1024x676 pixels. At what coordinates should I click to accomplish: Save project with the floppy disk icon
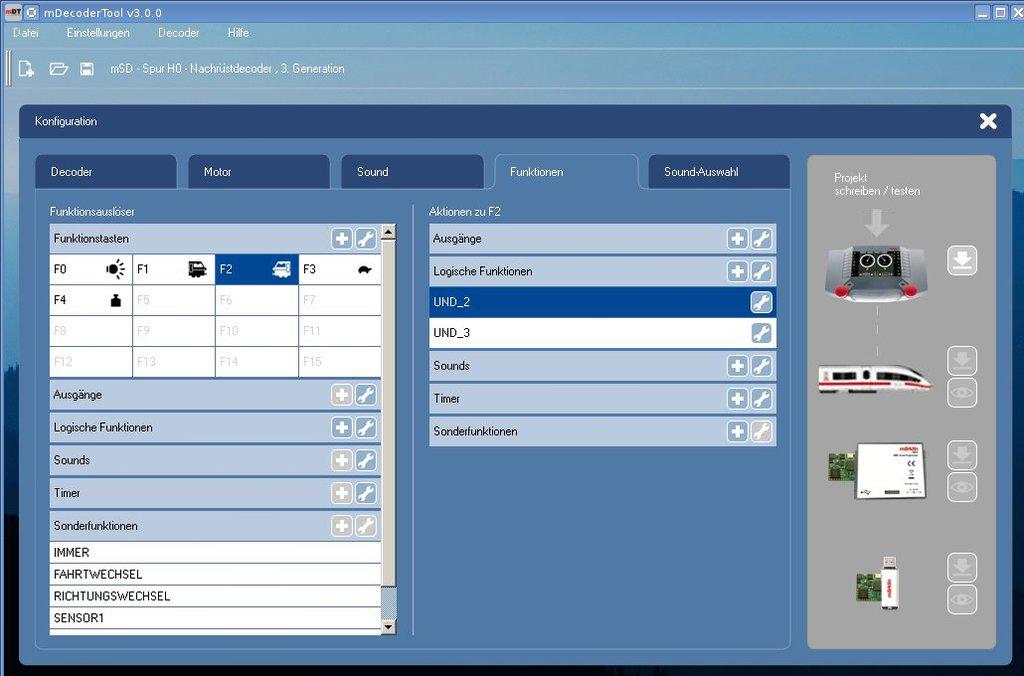(x=87, y=69)
